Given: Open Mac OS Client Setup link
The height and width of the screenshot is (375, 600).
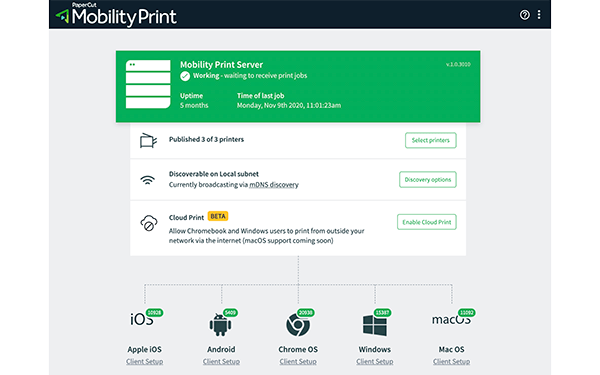Looking at the screenshot, I should 452,361.
